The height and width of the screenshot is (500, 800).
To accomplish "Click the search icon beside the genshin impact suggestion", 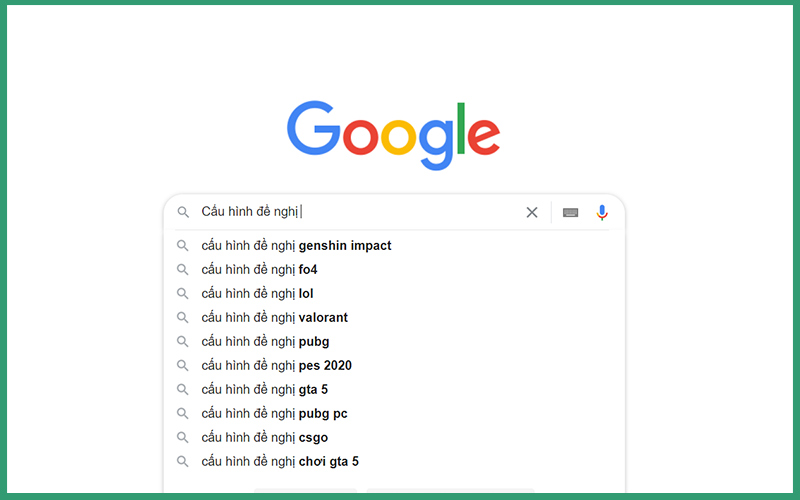I will [x=183, y=246].
